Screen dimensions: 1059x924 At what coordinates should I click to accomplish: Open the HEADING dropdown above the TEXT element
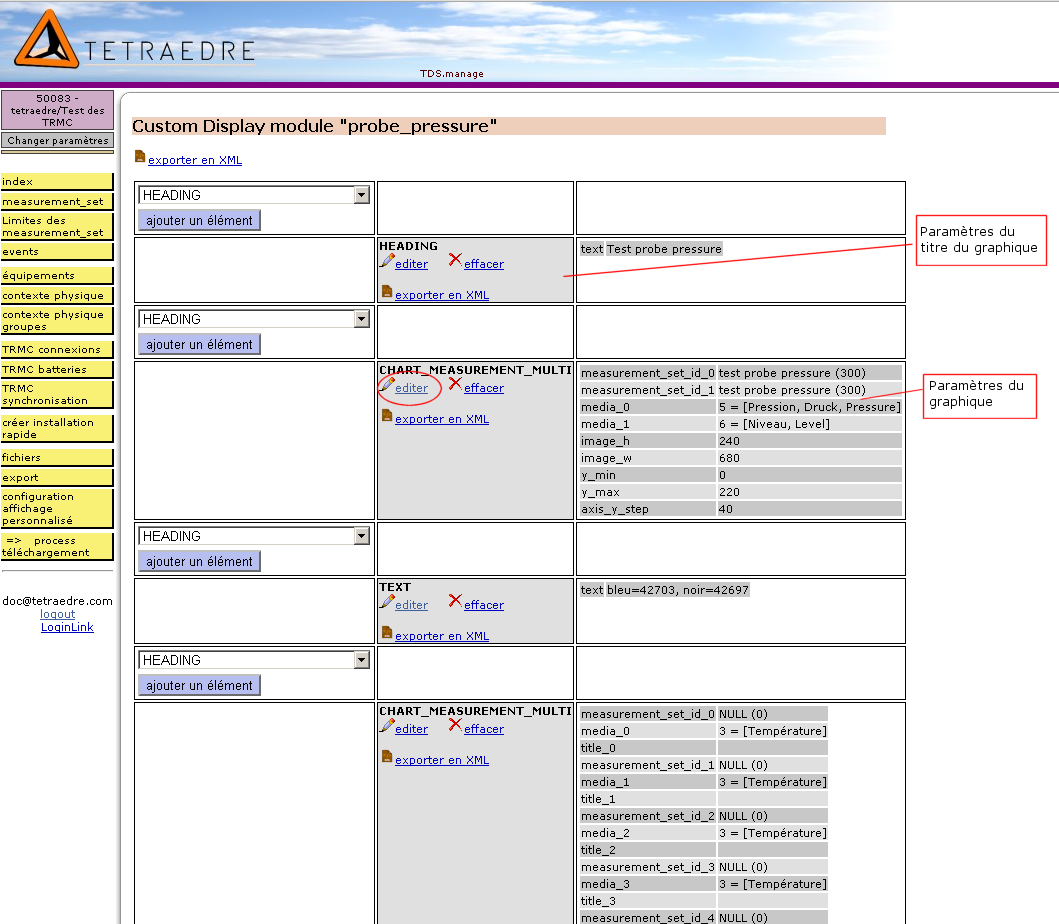pyautogui.click(x=361, y=536)
